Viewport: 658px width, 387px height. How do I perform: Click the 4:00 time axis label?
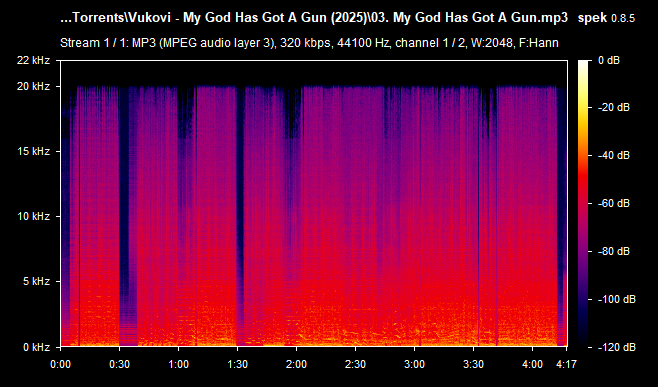(533, 364)
